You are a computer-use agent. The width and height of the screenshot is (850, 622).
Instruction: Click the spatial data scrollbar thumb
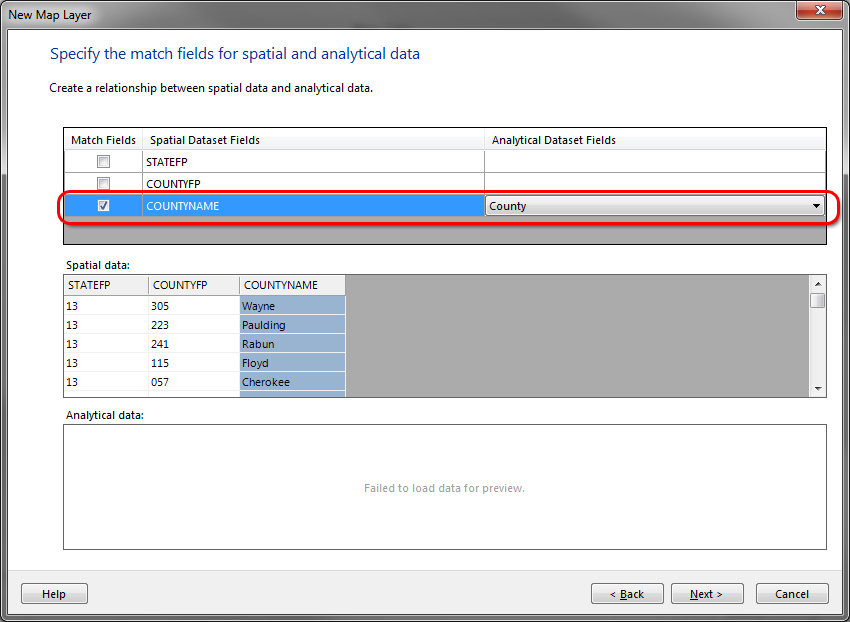pyautogui.click(x=817, y=300)
